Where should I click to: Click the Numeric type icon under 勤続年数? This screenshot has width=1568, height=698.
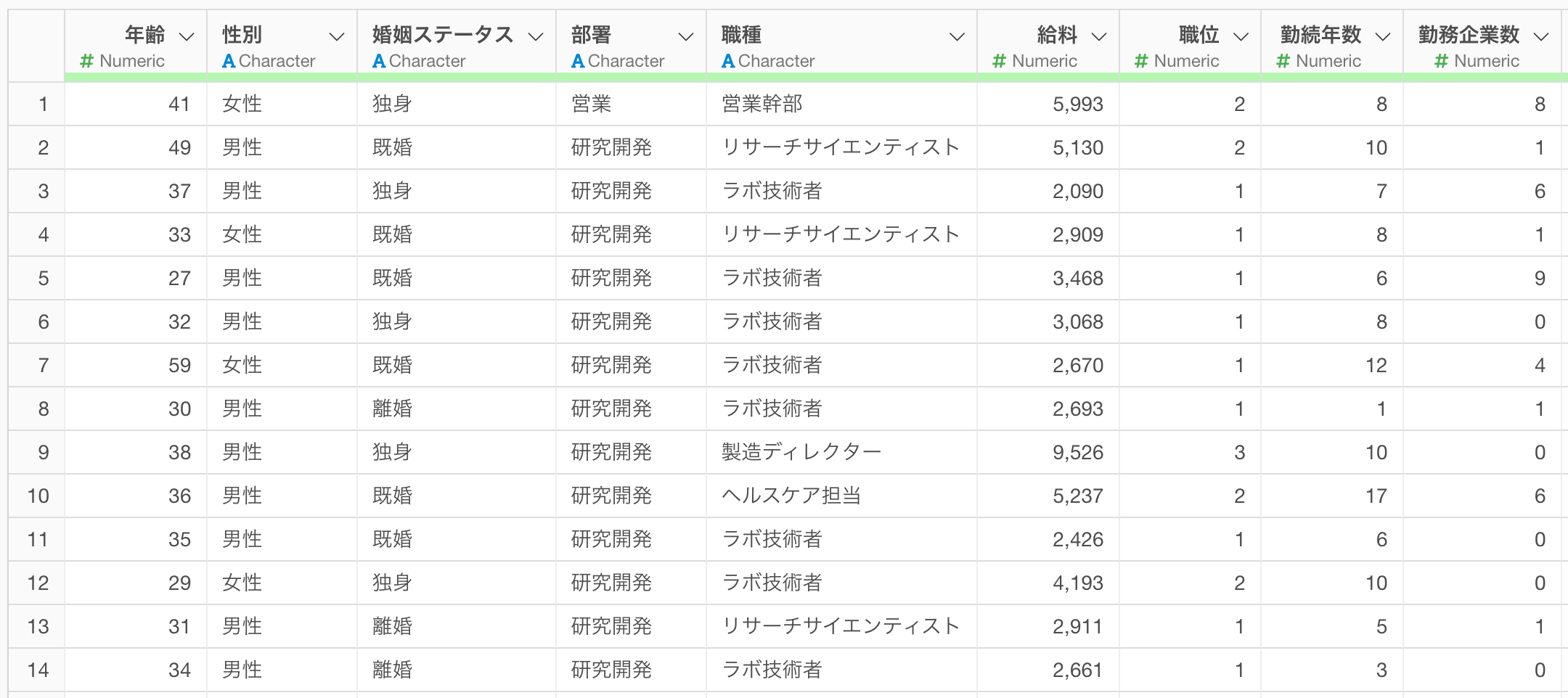click(1283, 61)
